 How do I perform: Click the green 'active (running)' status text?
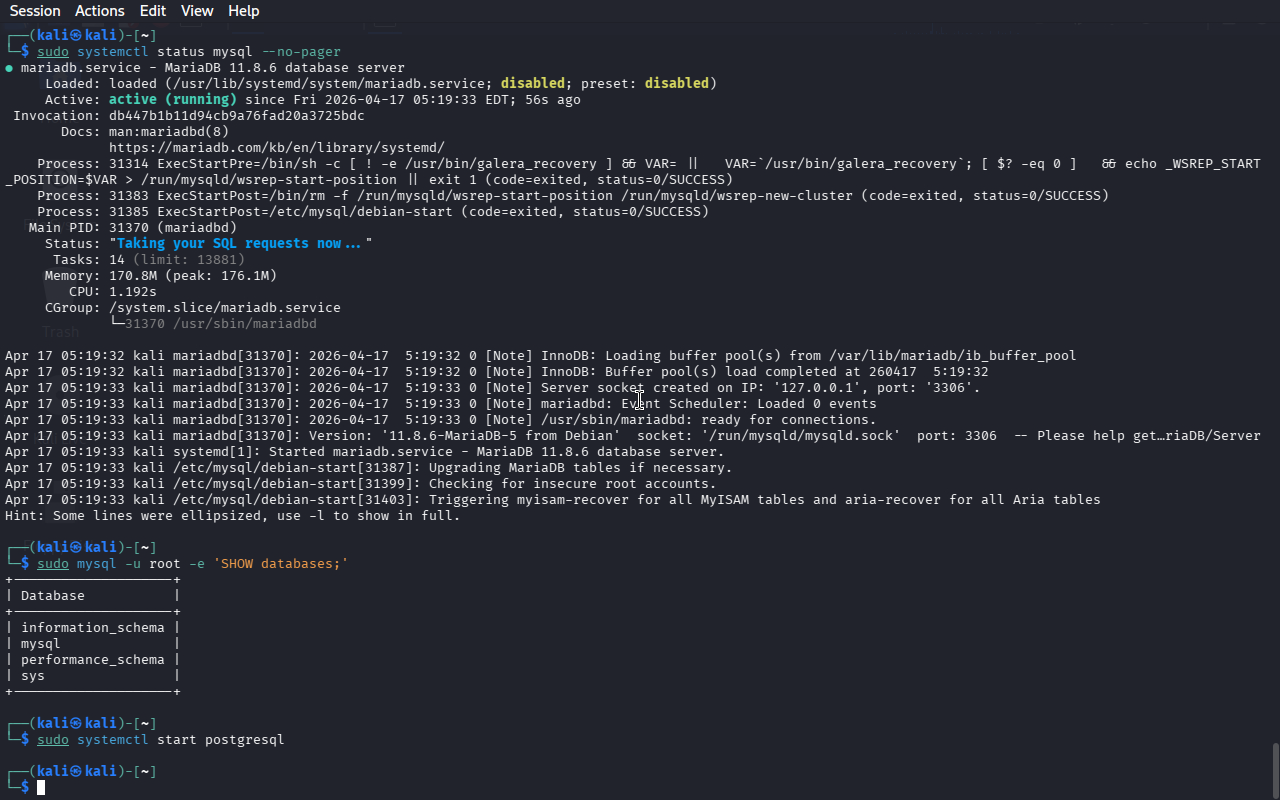[172, 99]
